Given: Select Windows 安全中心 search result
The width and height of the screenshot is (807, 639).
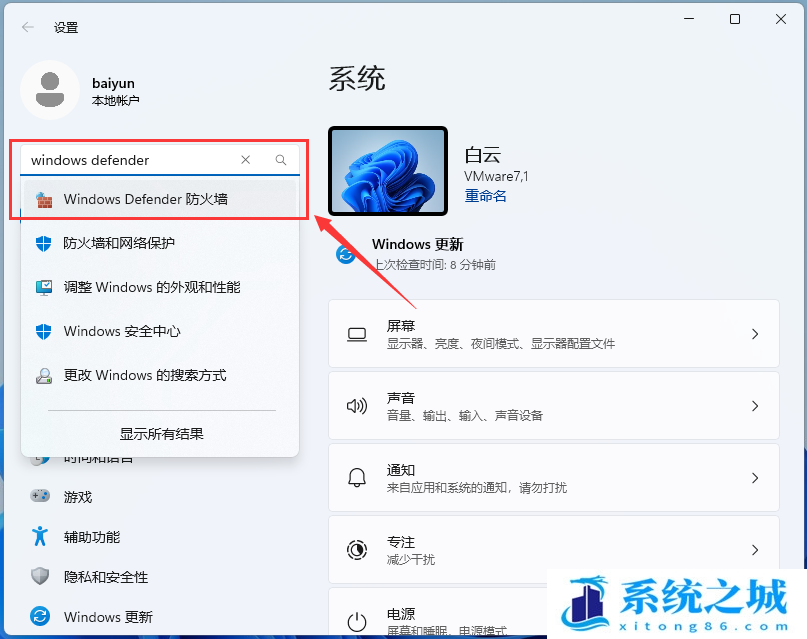Looking at the screenshot, I should click(160, 331).
